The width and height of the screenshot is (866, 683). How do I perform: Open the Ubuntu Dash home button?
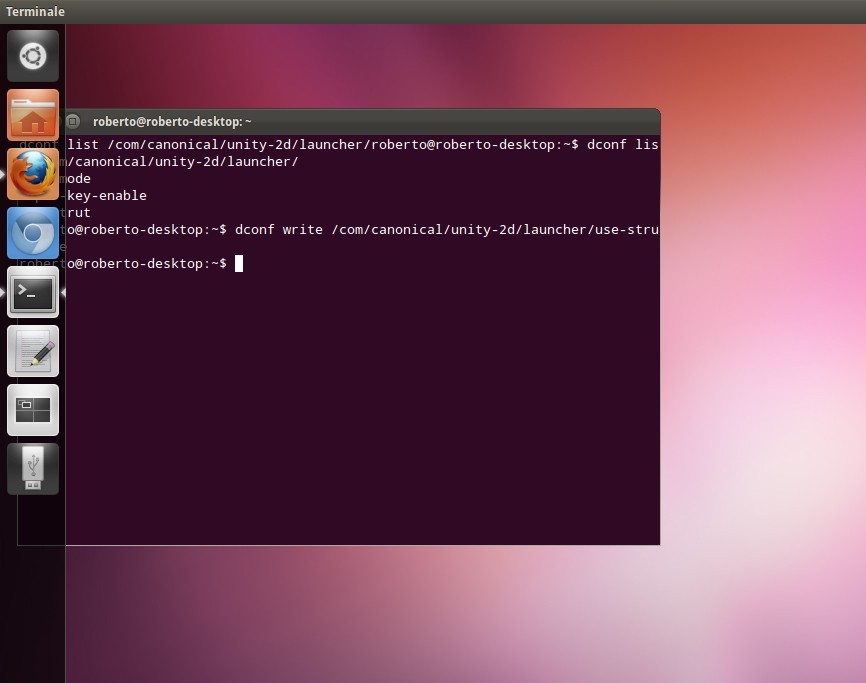click(33, 56)
